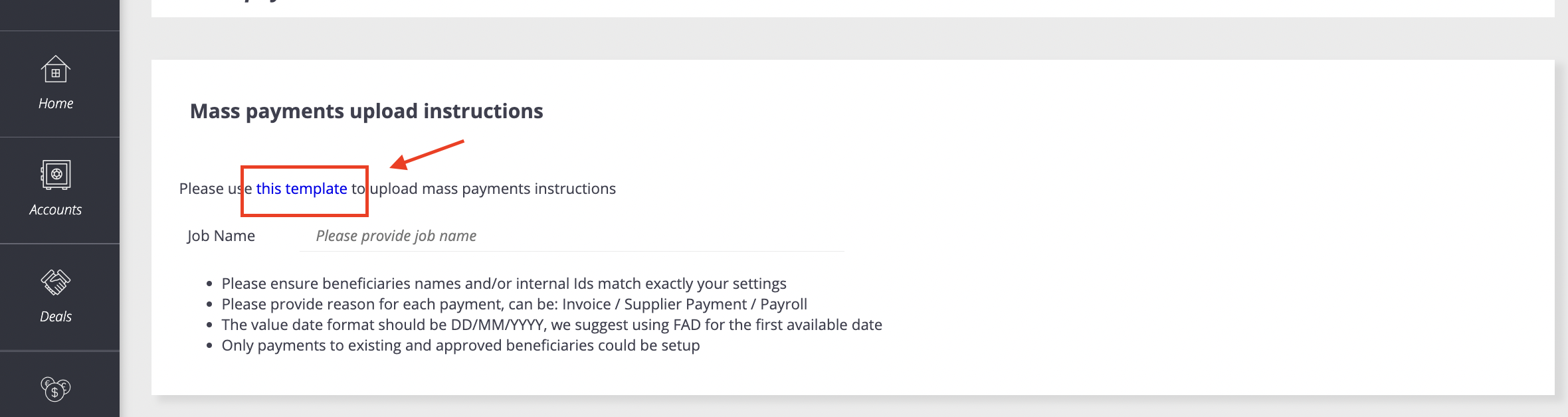Focus the Job Name input field
Viewport: 1568px width, 417px height.
[572, 236]
